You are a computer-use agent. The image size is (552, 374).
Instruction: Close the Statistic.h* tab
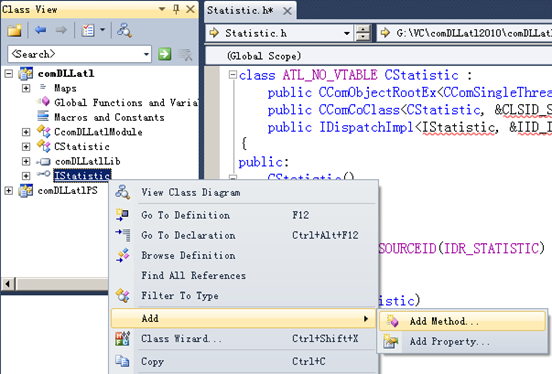click(287, 11)
